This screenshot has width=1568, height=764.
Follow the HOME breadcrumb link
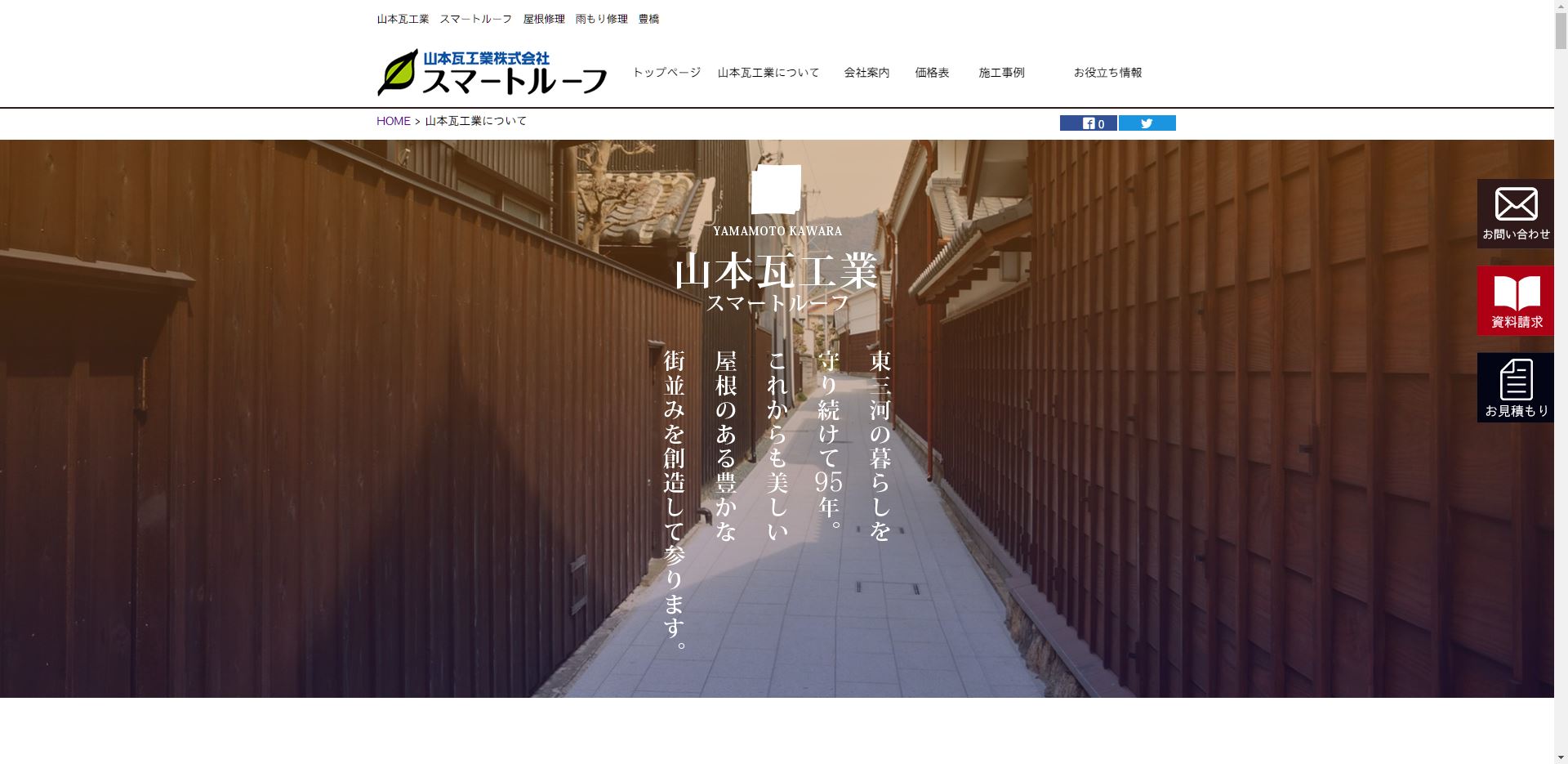(394, 121)
